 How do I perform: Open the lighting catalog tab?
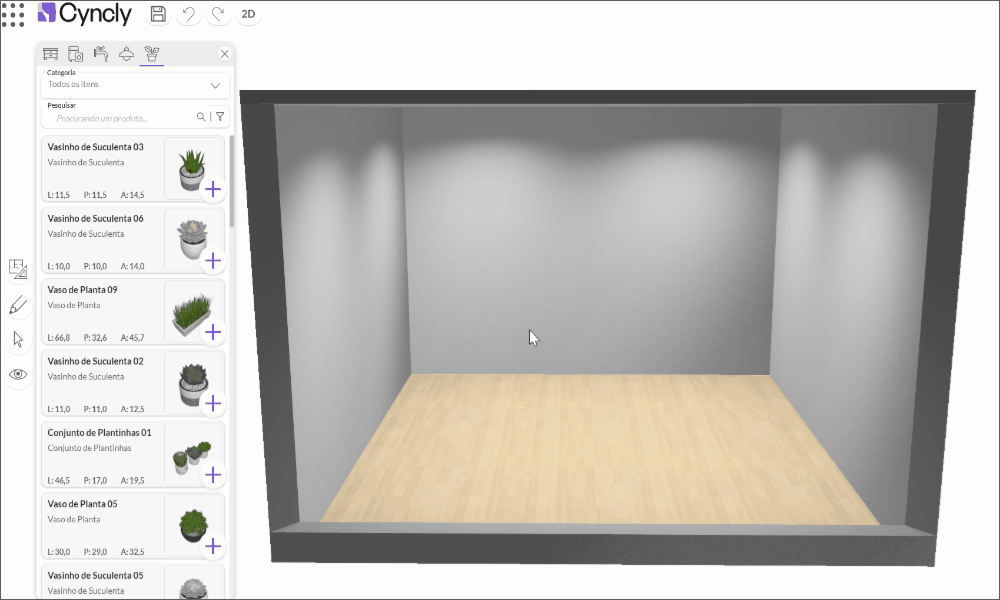click(126, 54)
